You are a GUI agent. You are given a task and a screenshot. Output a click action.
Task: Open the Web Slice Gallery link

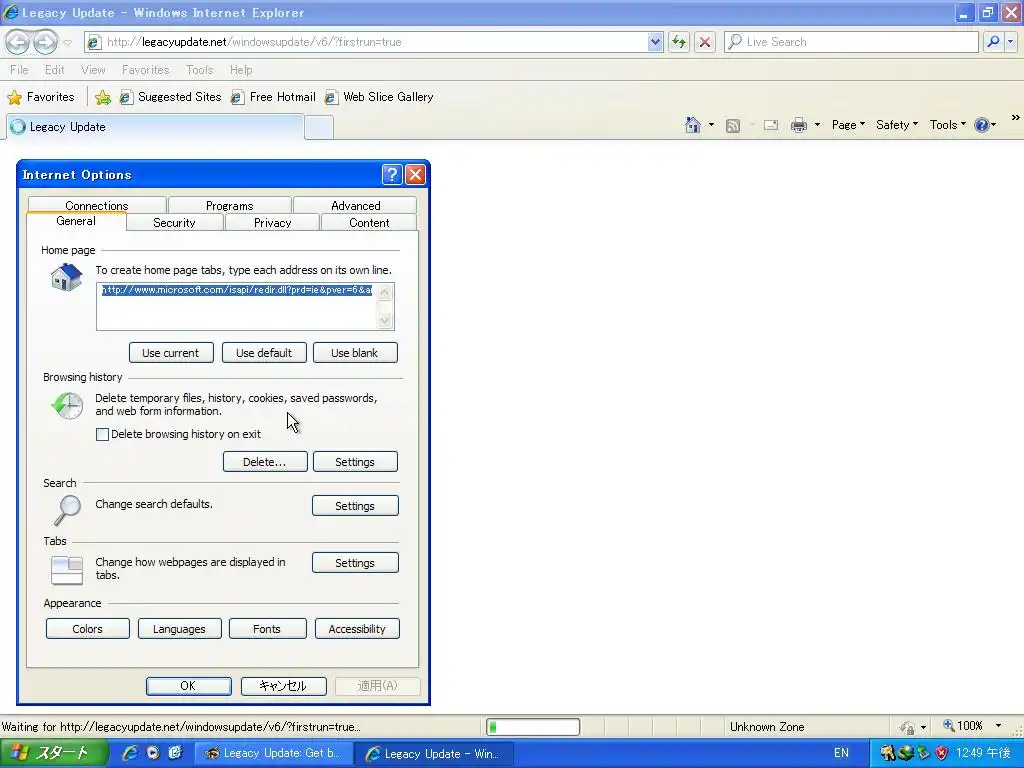coord(379,97)
